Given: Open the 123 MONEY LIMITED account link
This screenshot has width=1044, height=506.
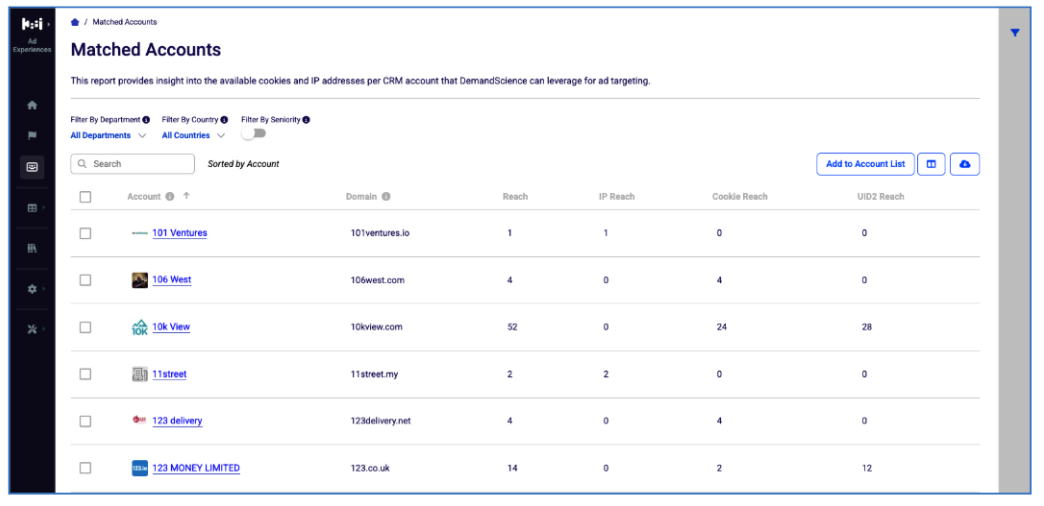Looking at the screenshot, I should pyautogui.click(x=196, y=468).
